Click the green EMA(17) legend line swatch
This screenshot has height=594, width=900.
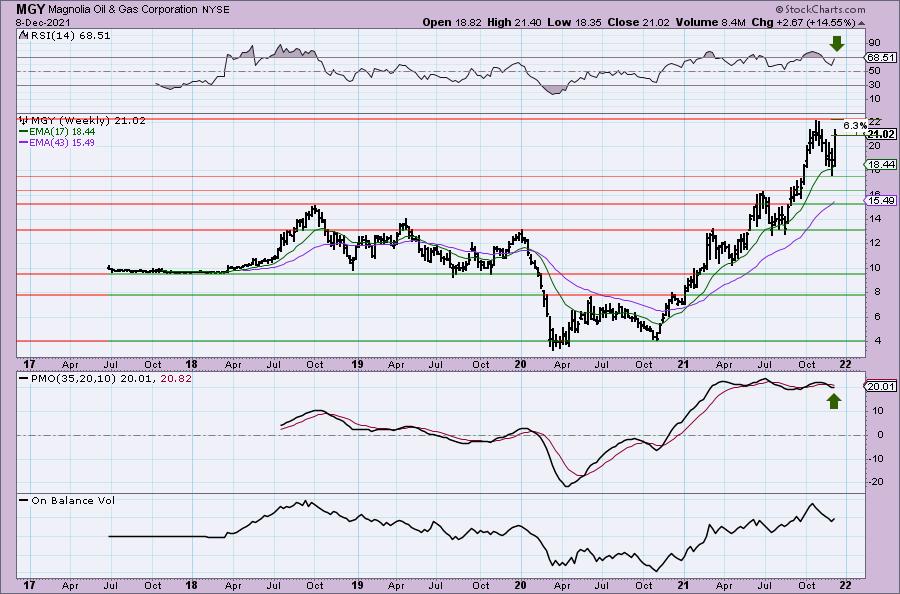click(x=24, y=131)
